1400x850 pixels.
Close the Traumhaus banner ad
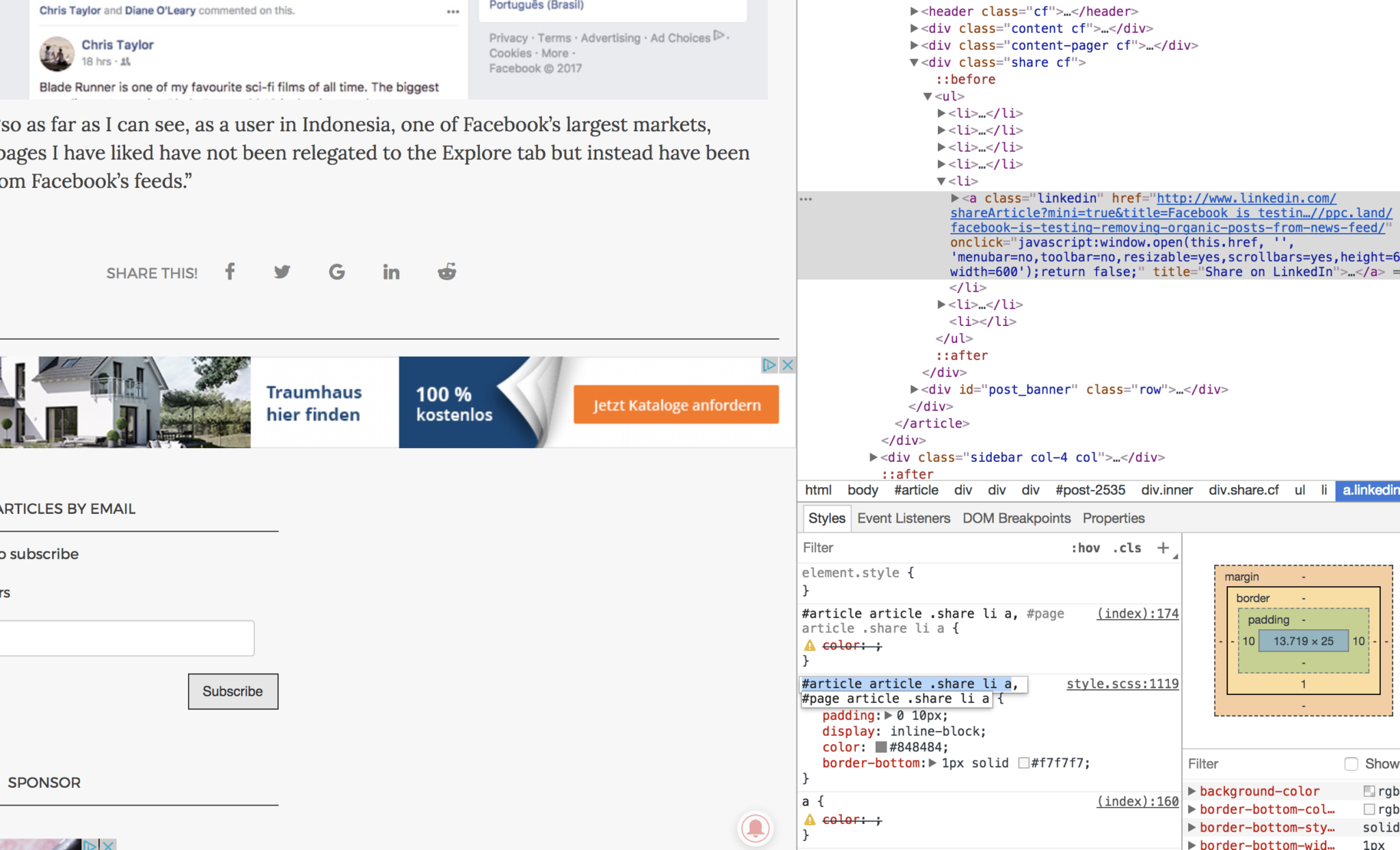(787, 365)
